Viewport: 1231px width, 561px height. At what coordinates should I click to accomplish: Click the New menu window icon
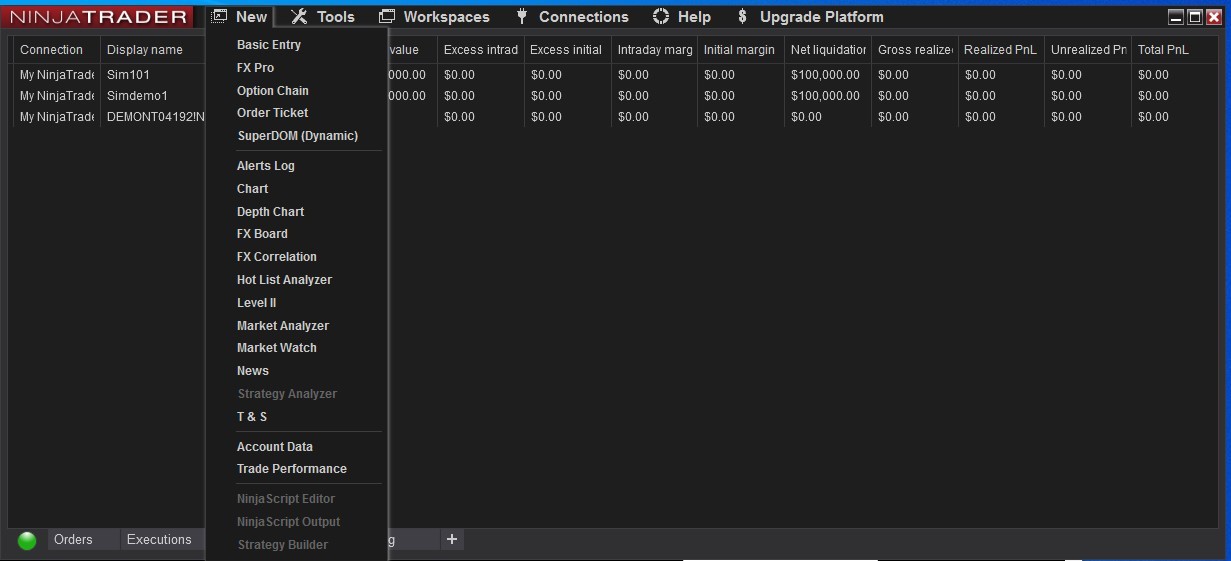pos(220,16)
